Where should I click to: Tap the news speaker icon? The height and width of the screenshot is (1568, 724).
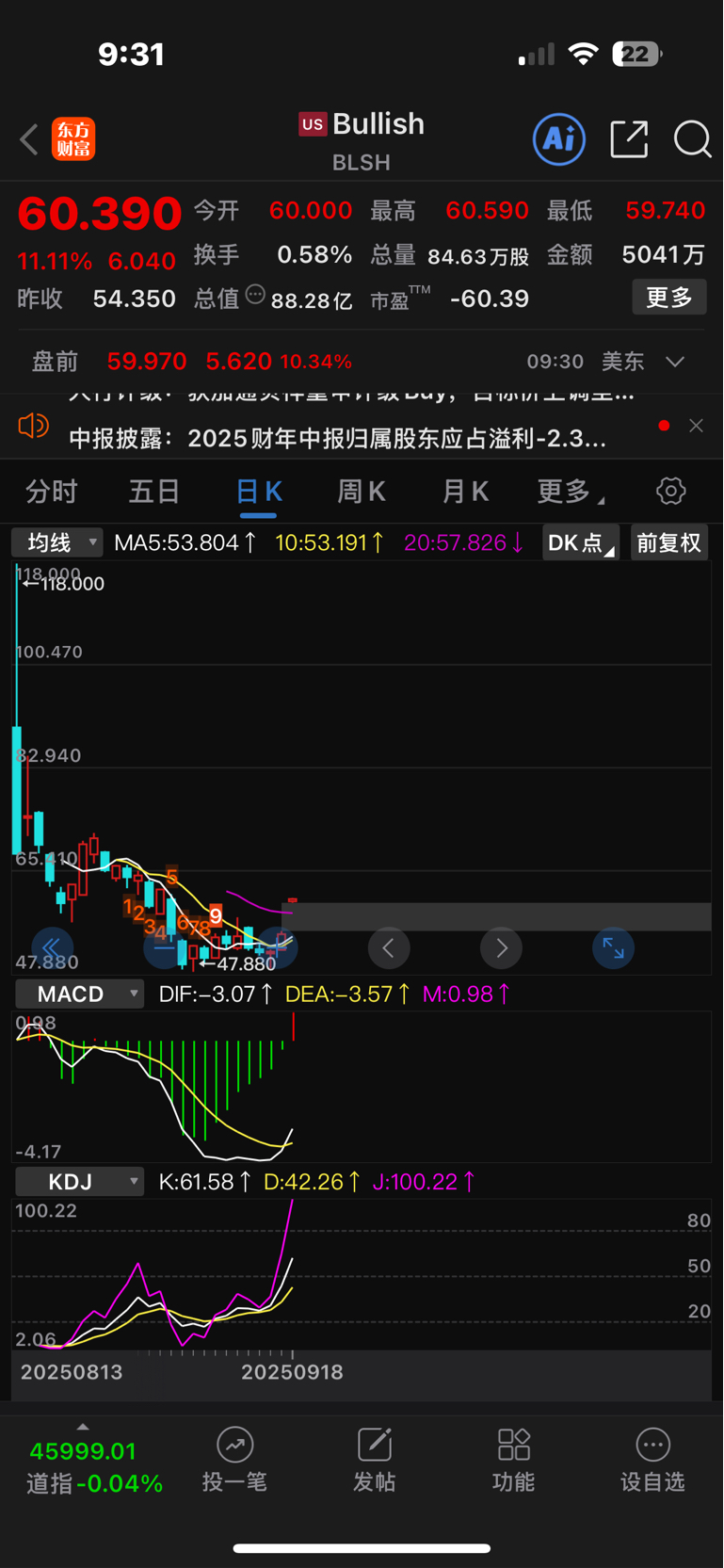pyautogui.click(x=34, y=426)
